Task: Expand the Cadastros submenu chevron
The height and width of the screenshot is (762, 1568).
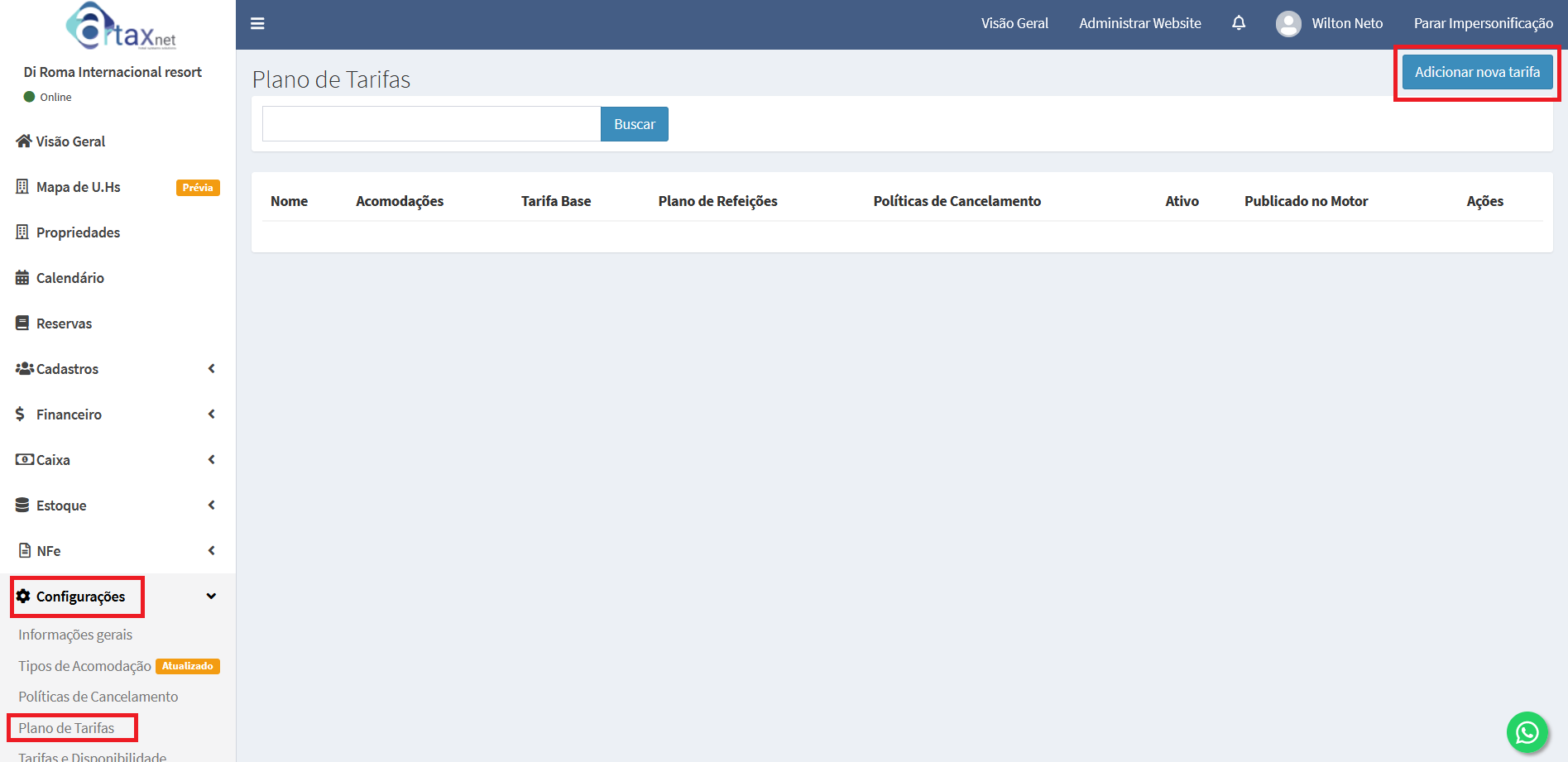Action: (212, 368)
